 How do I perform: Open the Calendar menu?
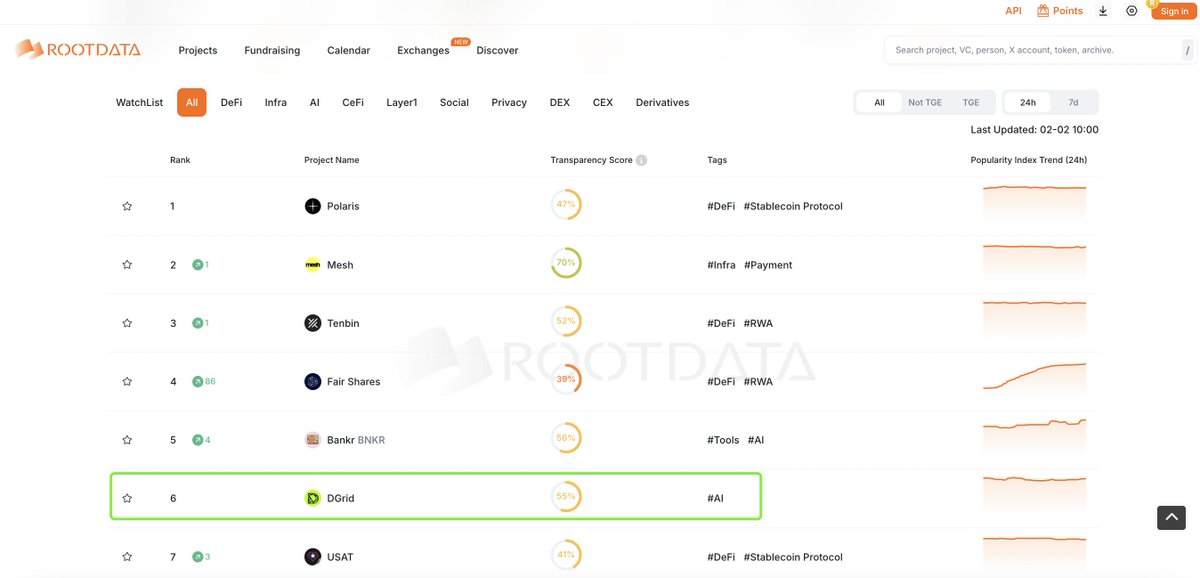tap(348, 50)
